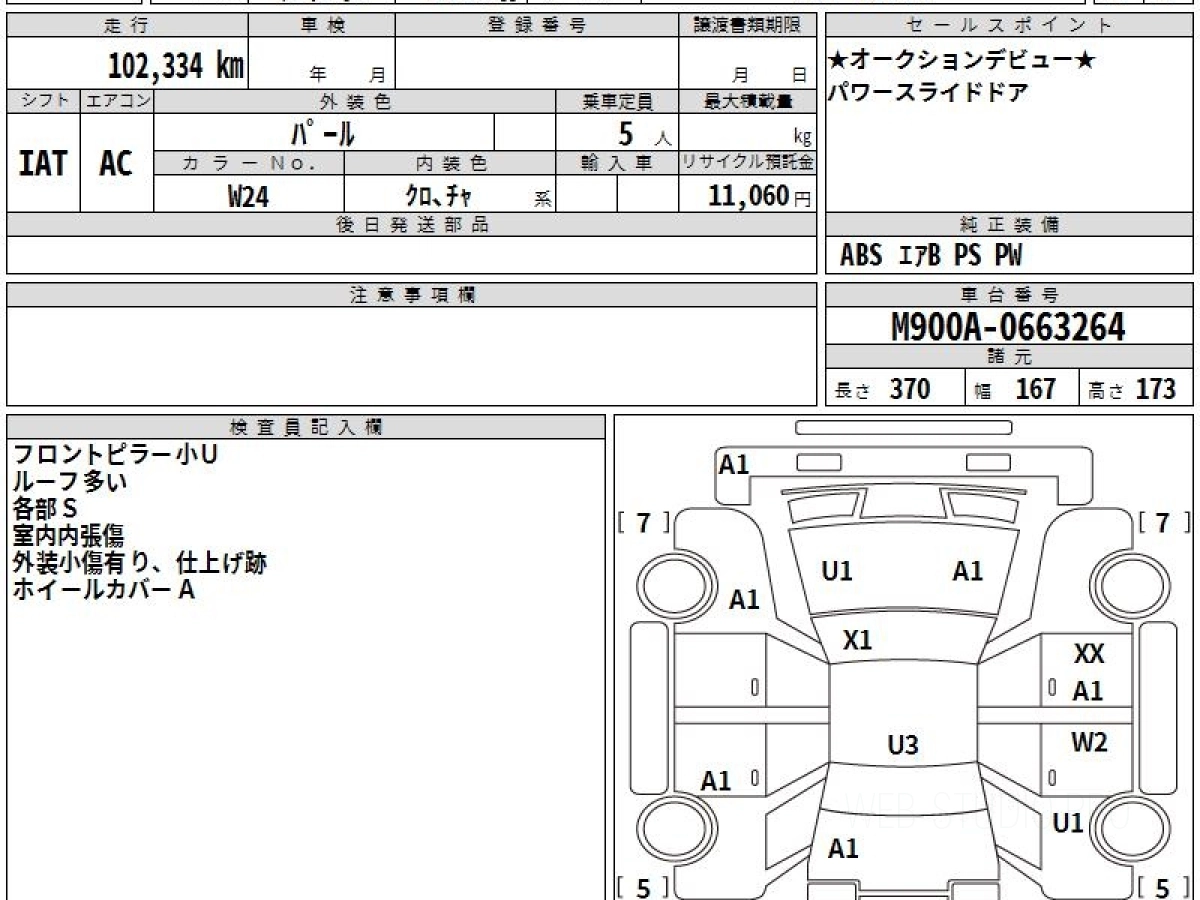
Task: Click the W2 mark on right rear door
Action: (1089, 742)
